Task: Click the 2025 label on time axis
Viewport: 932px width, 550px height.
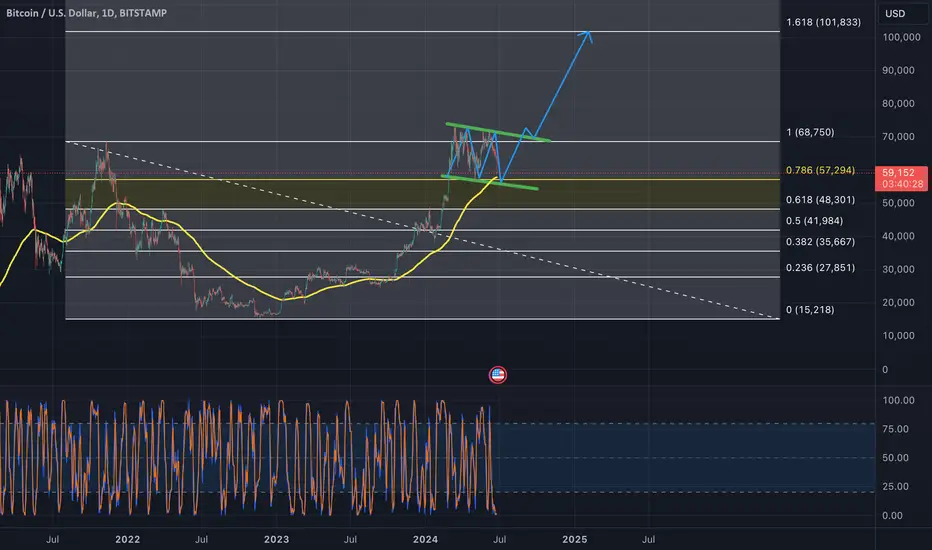Action: tap(574, 539)
